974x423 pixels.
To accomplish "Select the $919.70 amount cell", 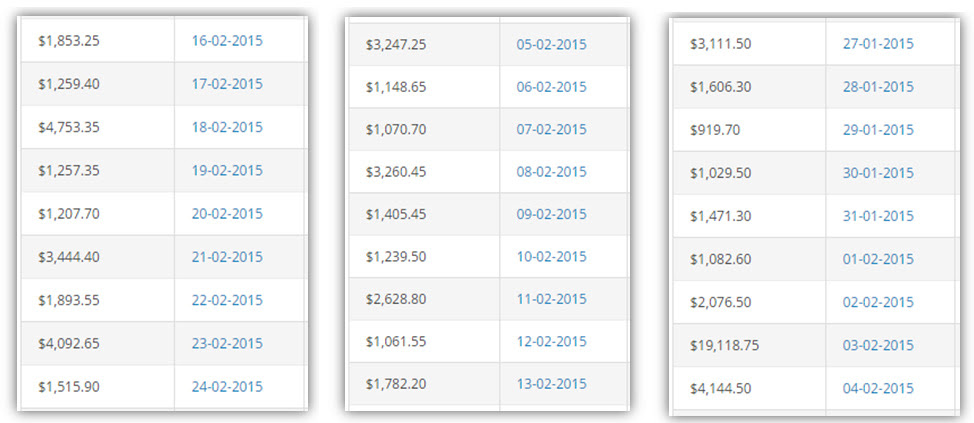I will click(x=749, y=130).
